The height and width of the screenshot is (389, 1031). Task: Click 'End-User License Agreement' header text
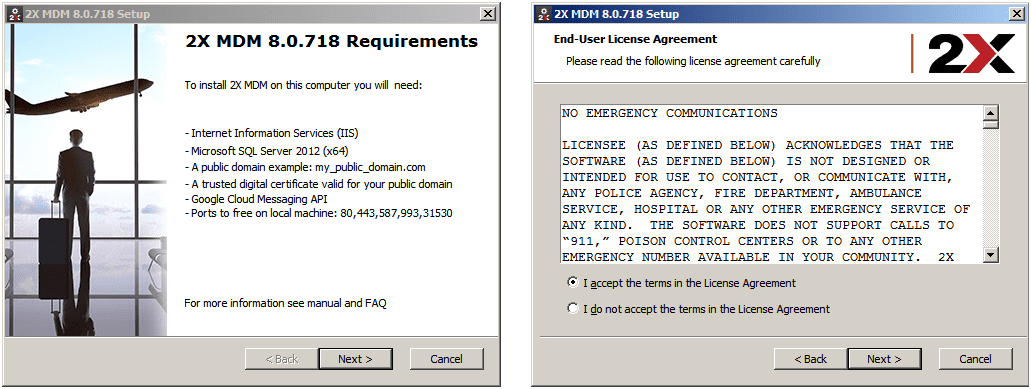(x=635, y=39)
